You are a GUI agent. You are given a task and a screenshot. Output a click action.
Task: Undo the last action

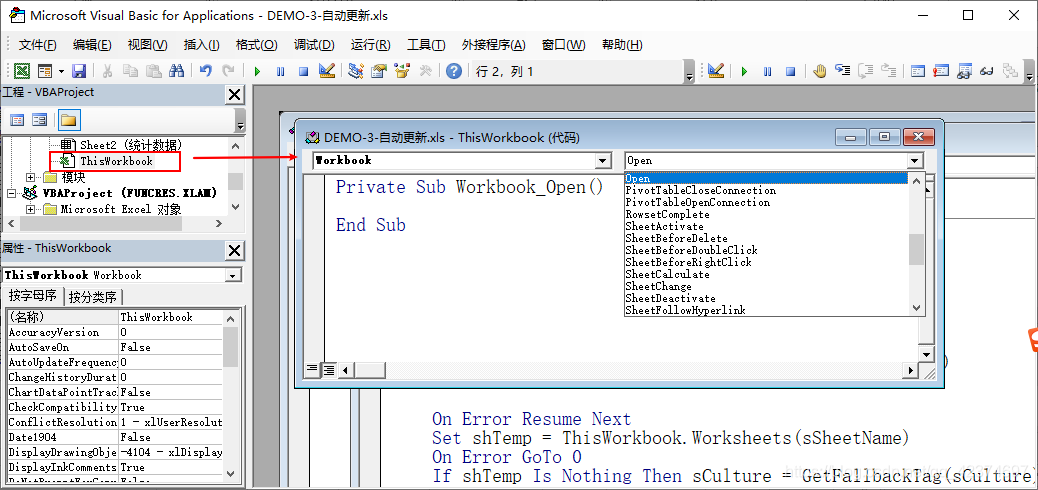[x=206, y=72]
